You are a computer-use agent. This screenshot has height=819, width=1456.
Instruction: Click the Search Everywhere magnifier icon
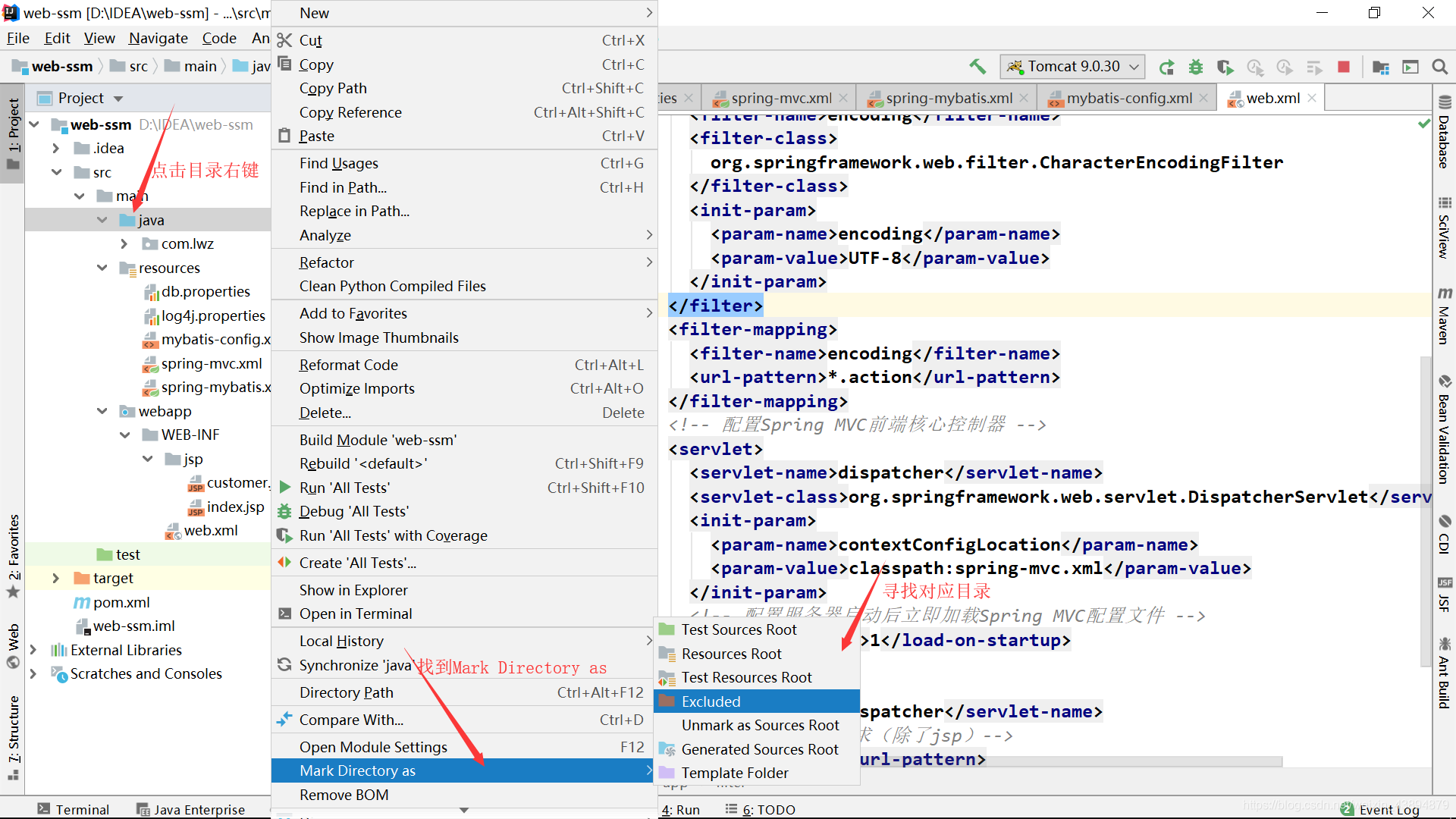pyautogui.click(x=1440, y=67)
